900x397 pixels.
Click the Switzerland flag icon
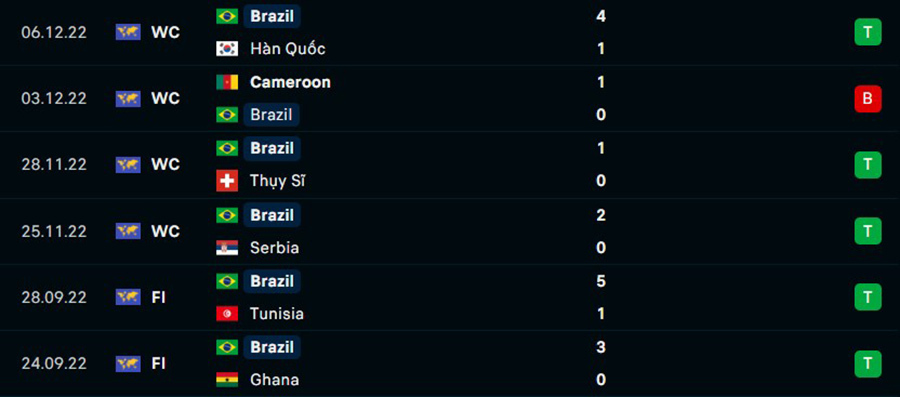click(227, 181)
